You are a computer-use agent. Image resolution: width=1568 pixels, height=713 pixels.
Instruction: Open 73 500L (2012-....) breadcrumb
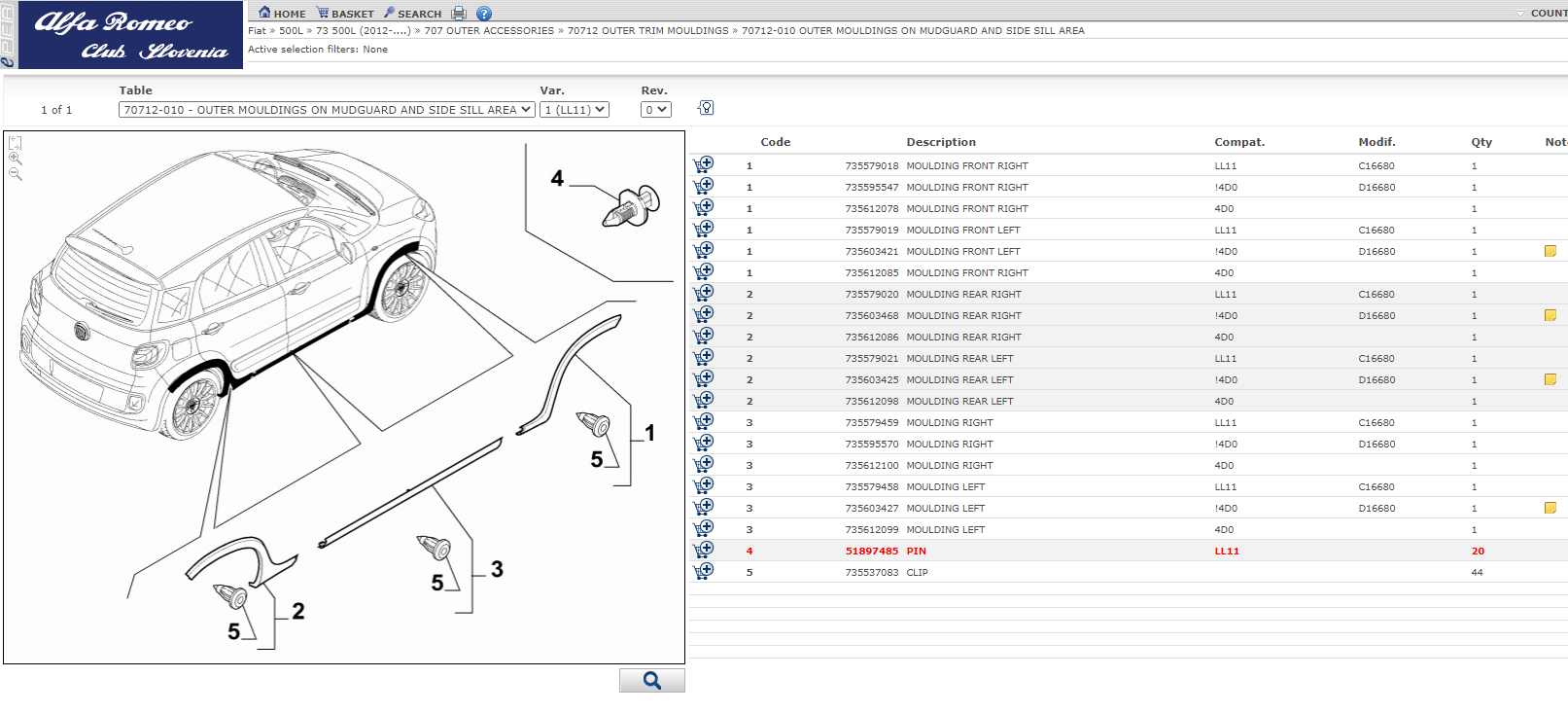click(364, 31)
